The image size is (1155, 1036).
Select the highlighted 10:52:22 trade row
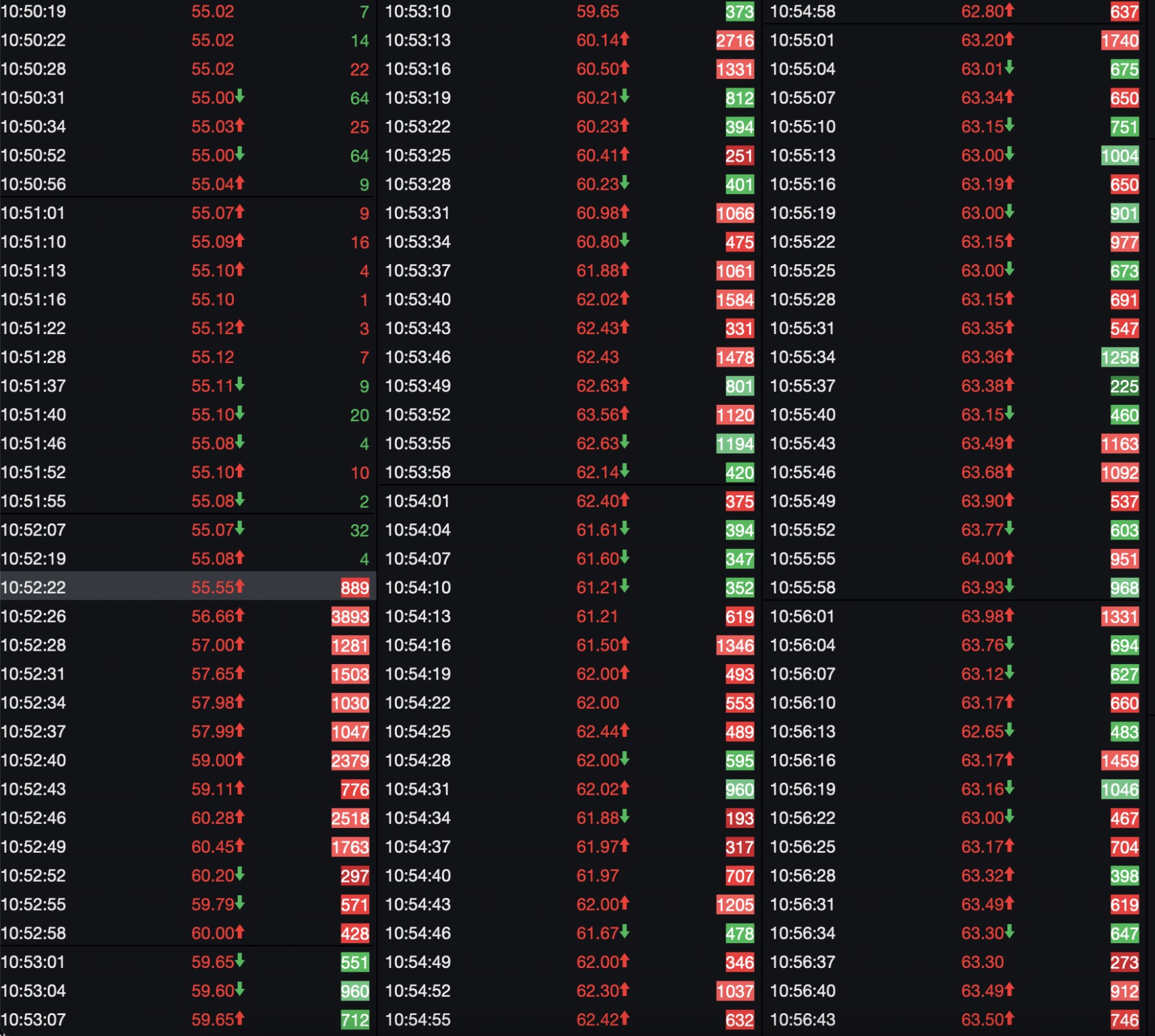coord(187,587)
